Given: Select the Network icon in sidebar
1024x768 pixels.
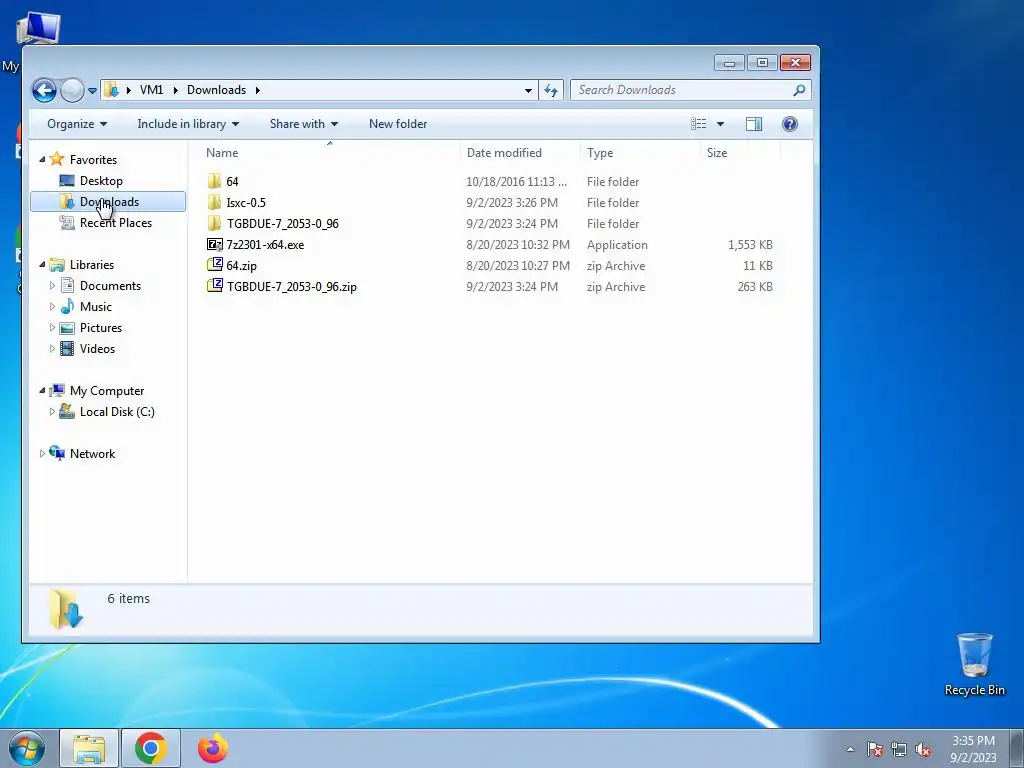Looking at the screenshot, I should tap(57, 453).
